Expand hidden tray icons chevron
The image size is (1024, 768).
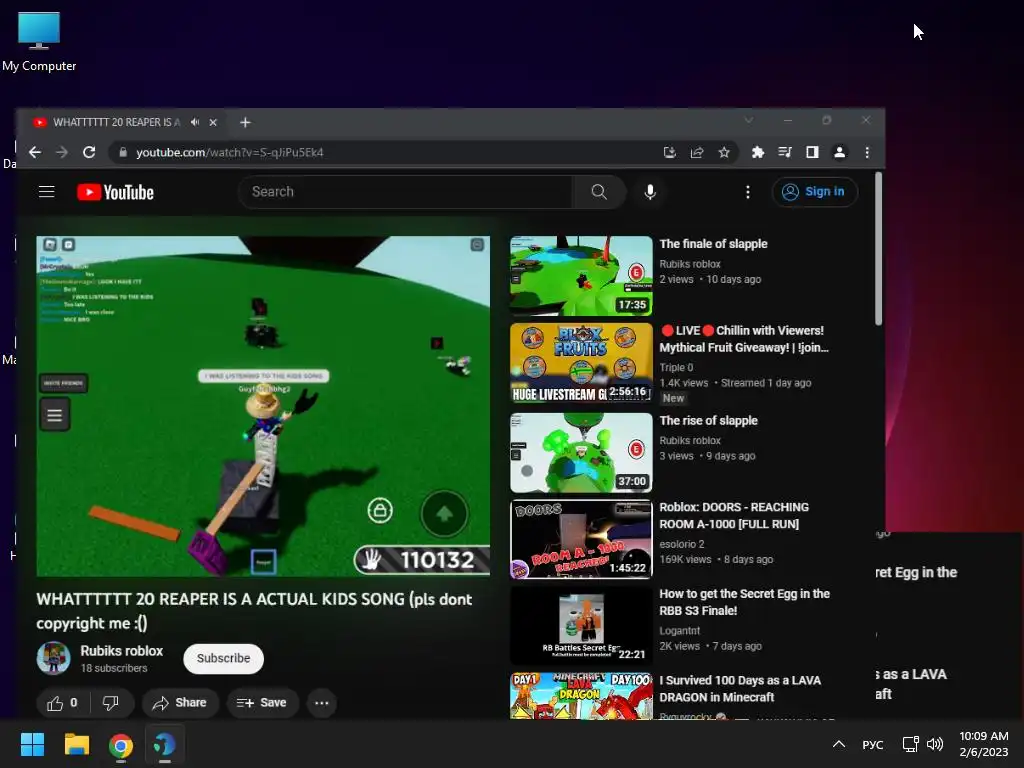point(839,744)
